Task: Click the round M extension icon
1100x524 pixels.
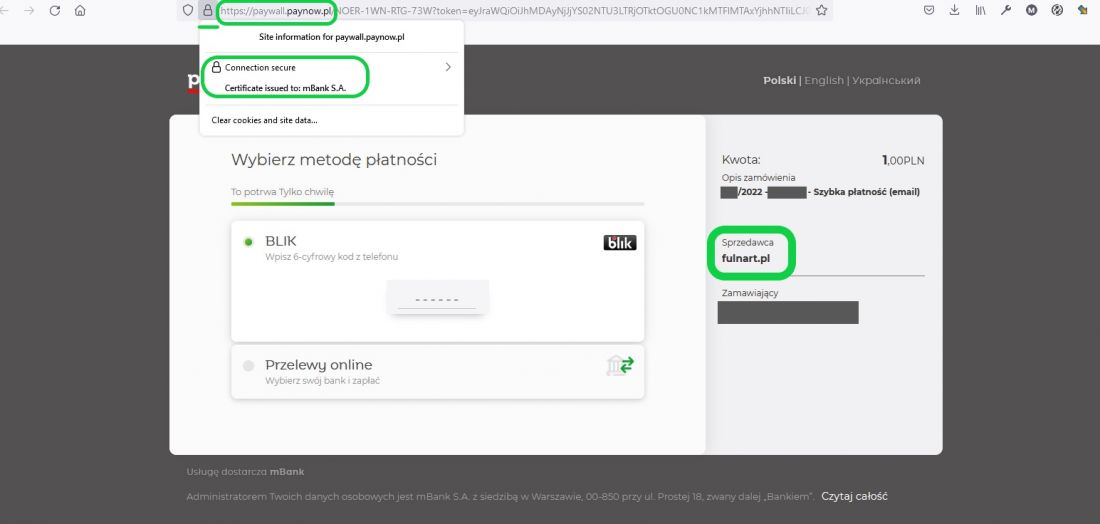Action: [x=1031, y=11]
